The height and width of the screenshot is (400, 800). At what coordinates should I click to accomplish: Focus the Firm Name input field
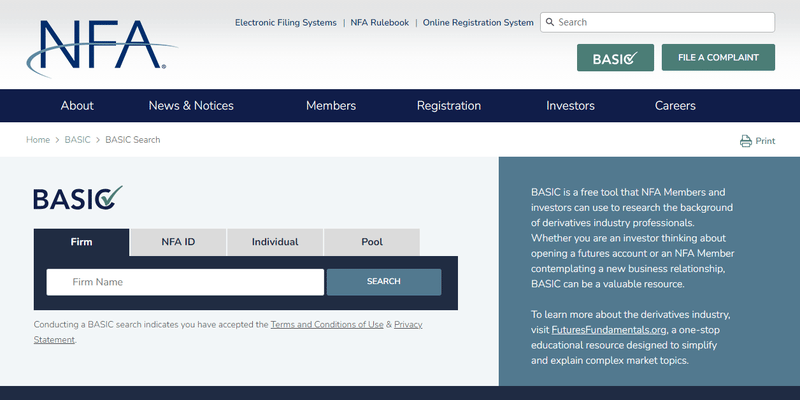pos(185,282)
